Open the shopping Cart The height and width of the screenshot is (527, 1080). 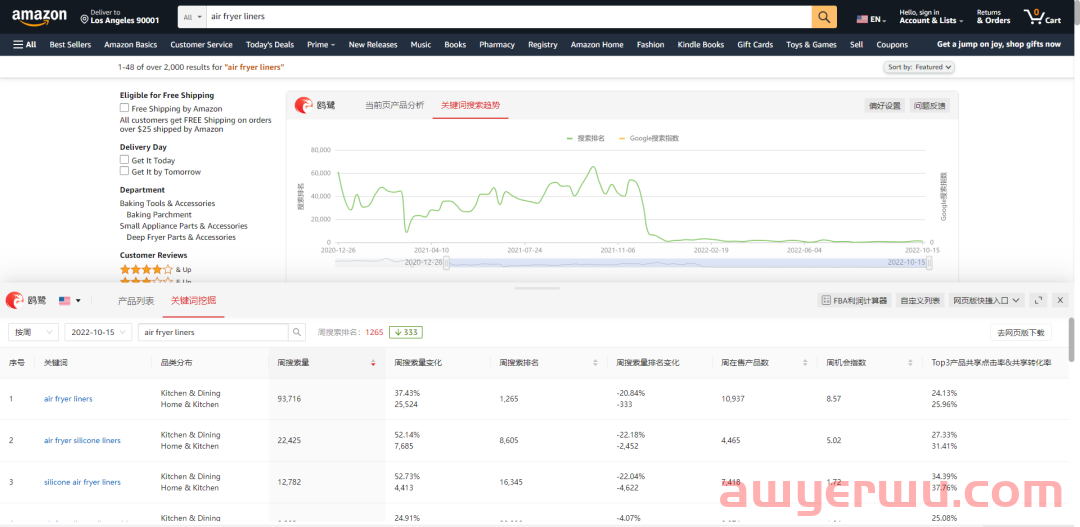[x=1042, y=17]
